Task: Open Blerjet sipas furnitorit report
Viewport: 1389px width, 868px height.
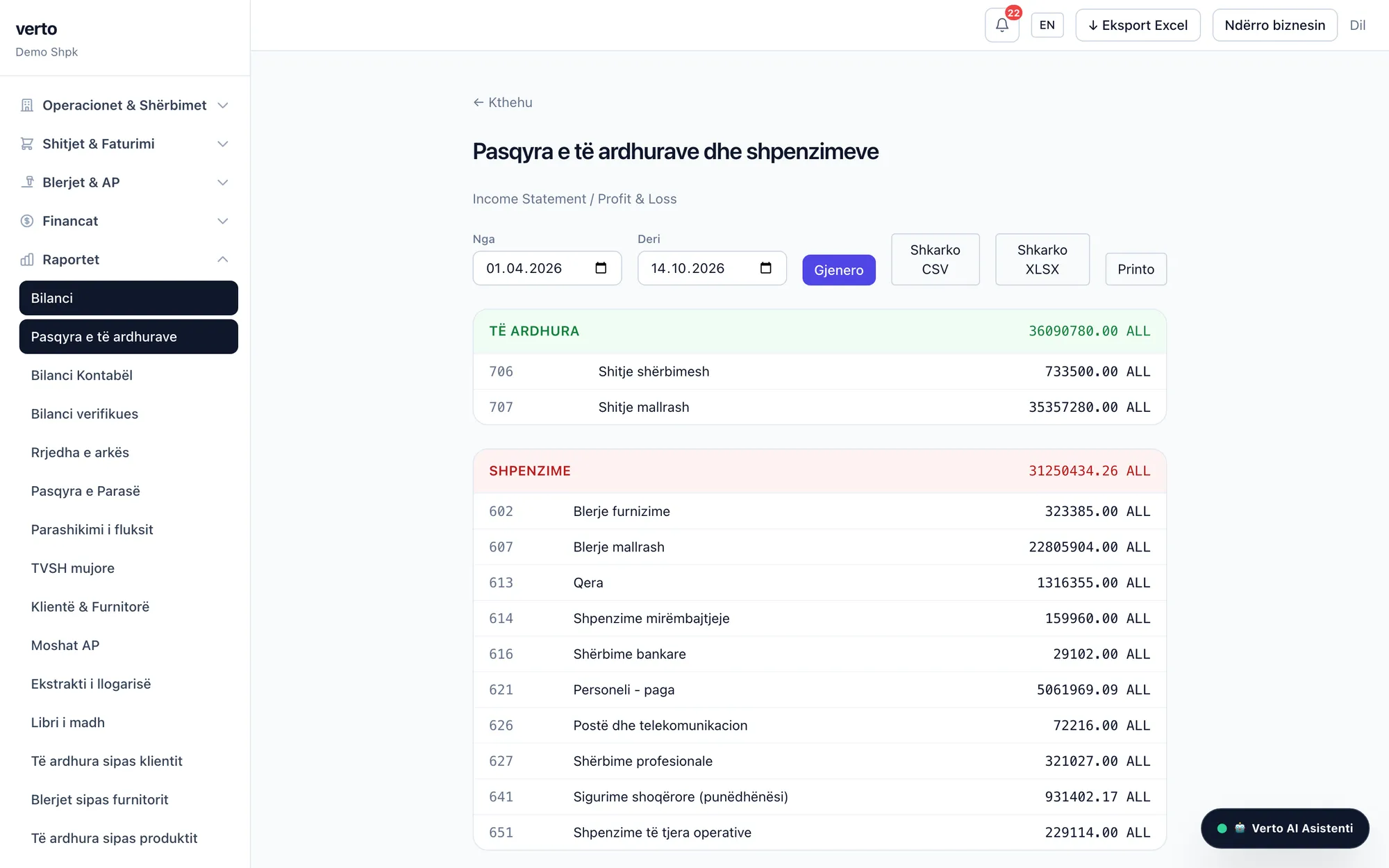Action: coord(128,799)
